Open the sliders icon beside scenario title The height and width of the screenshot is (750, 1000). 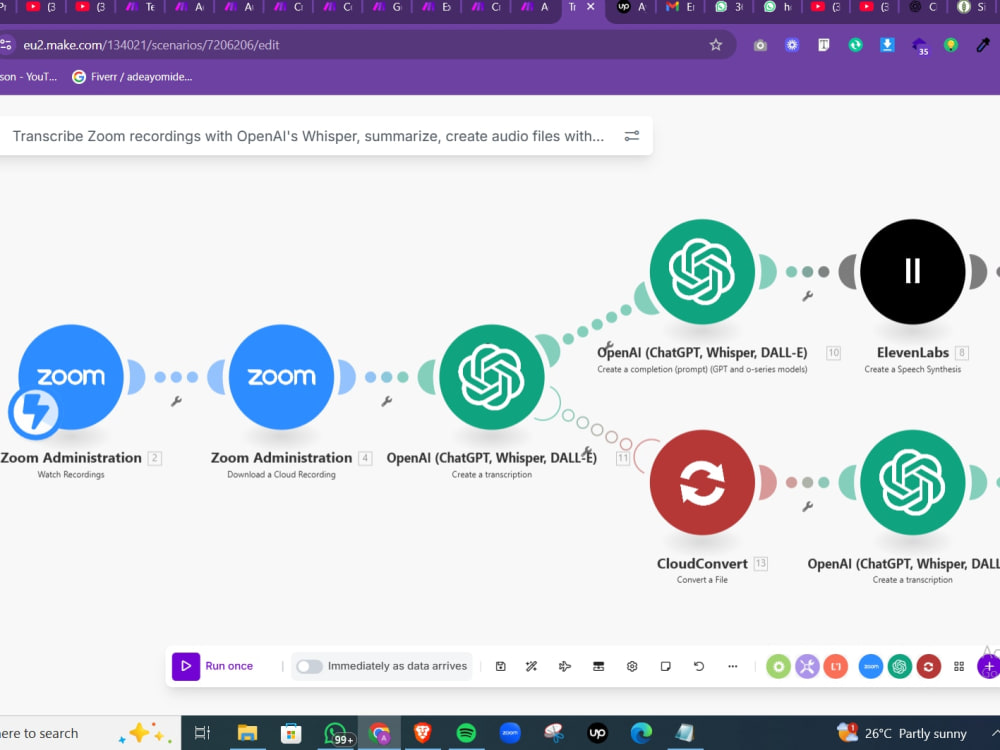pyautogui.click(x=631, y=136)
